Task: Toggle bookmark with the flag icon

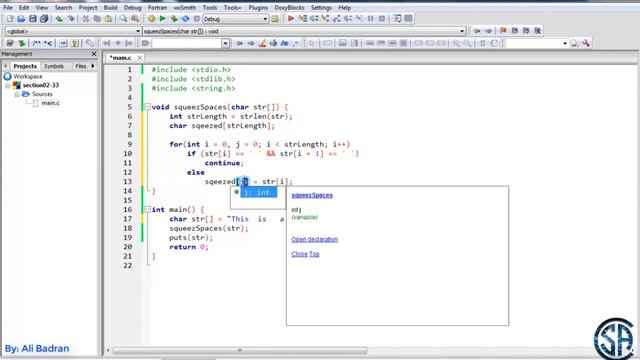Action: 503,31
